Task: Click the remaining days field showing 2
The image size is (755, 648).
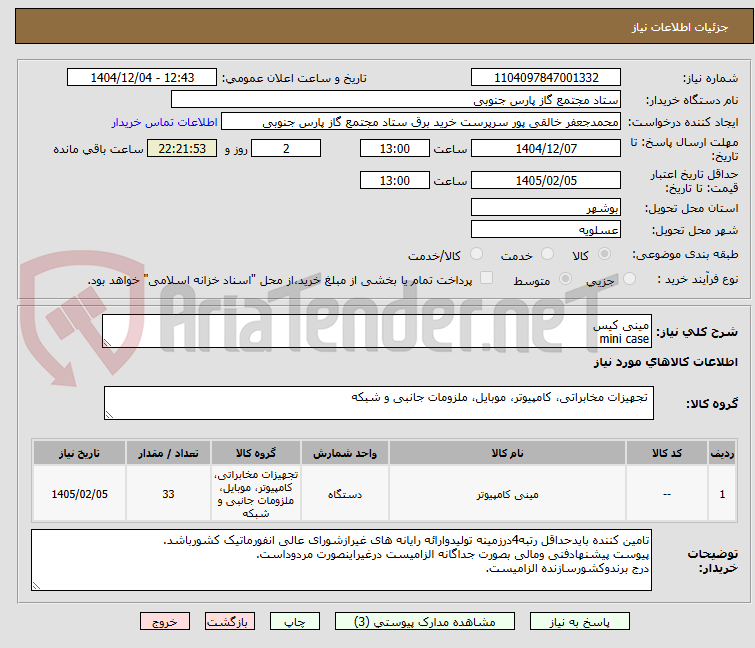Action: 286,148
